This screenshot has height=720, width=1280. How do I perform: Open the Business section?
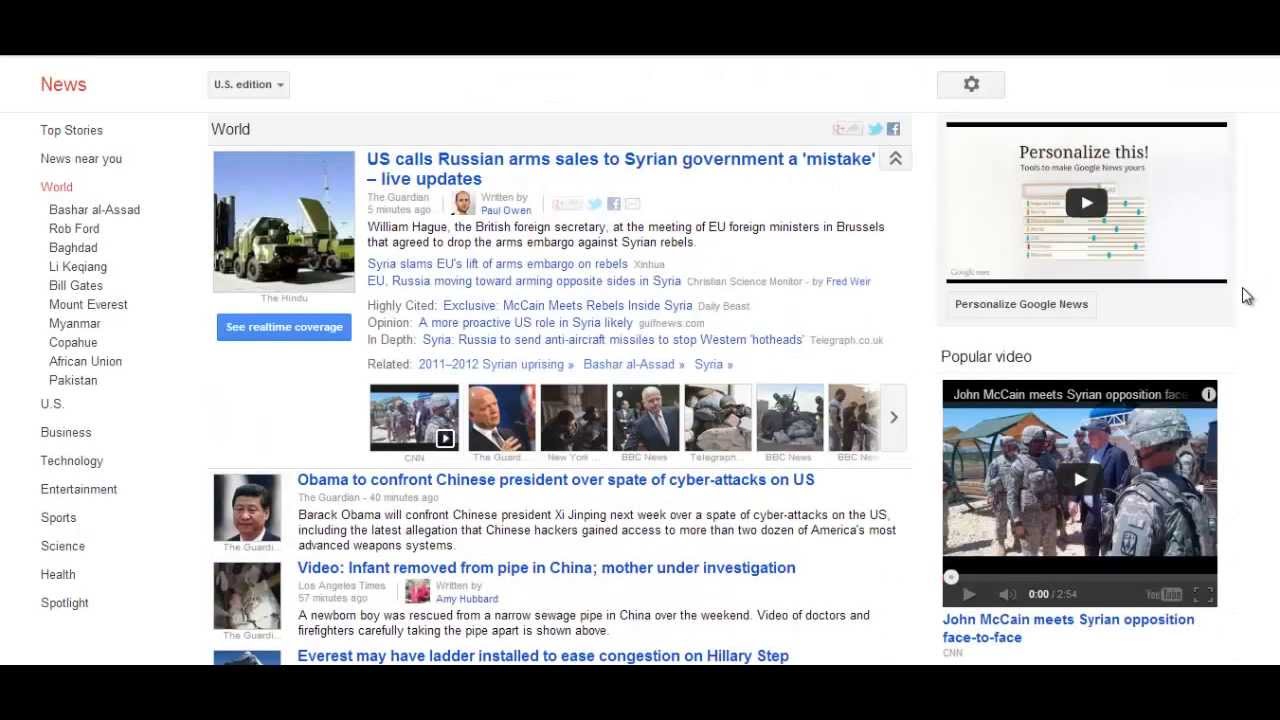pyautogui.click(x=66, y=432)
